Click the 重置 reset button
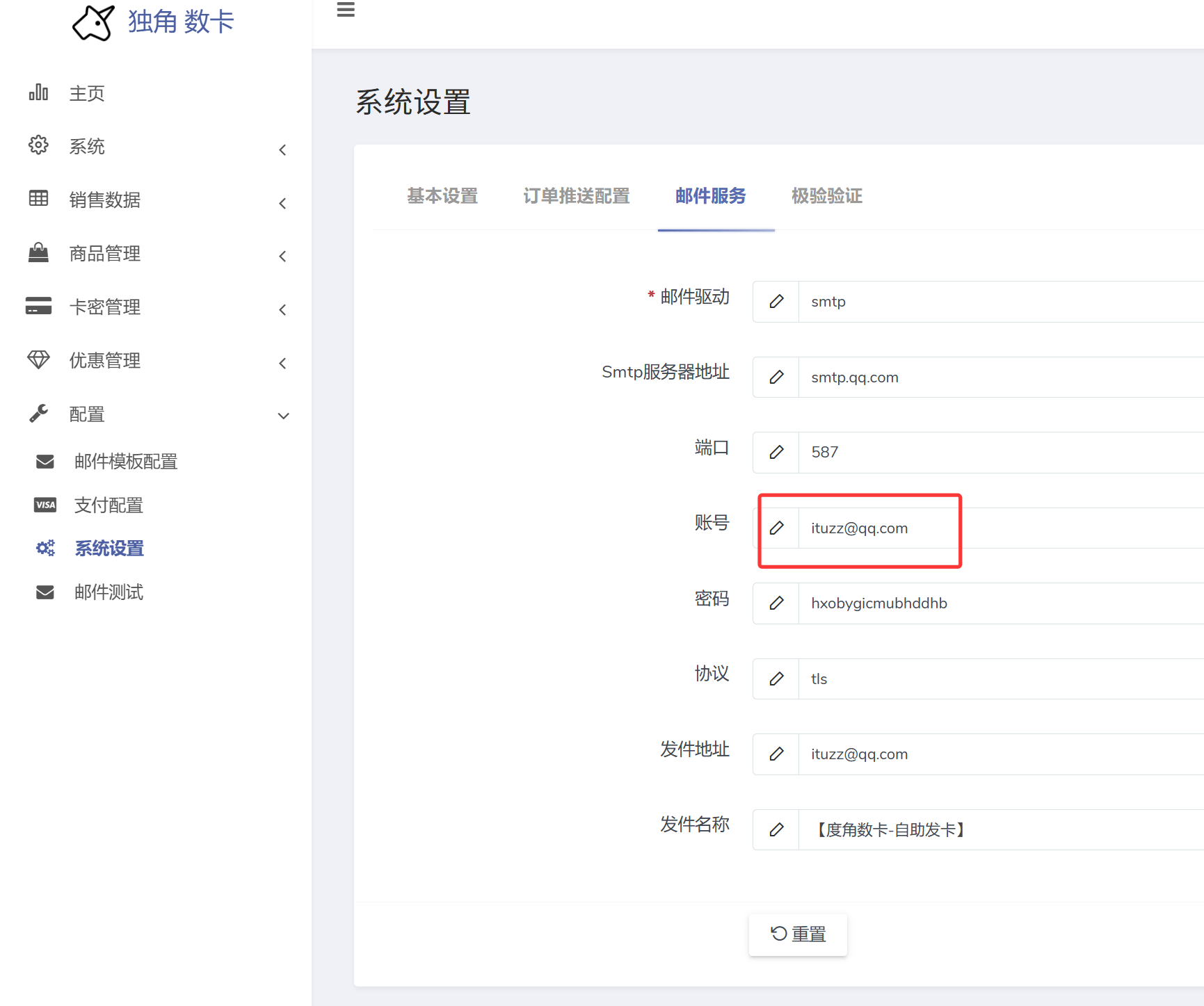 [x=798, y=934]
